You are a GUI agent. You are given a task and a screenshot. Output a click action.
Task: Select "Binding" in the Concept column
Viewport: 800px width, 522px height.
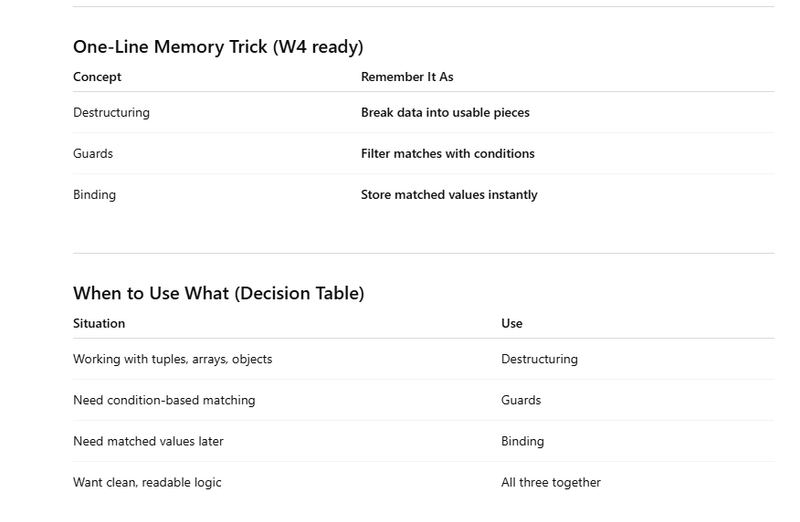coord(94,195)
